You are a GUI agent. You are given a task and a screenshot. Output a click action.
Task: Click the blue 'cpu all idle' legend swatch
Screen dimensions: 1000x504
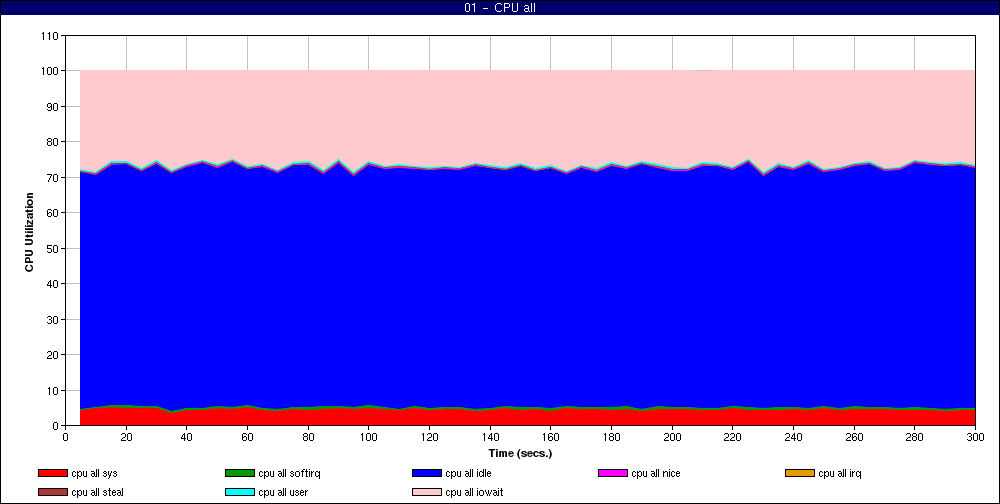click(427, 473)
